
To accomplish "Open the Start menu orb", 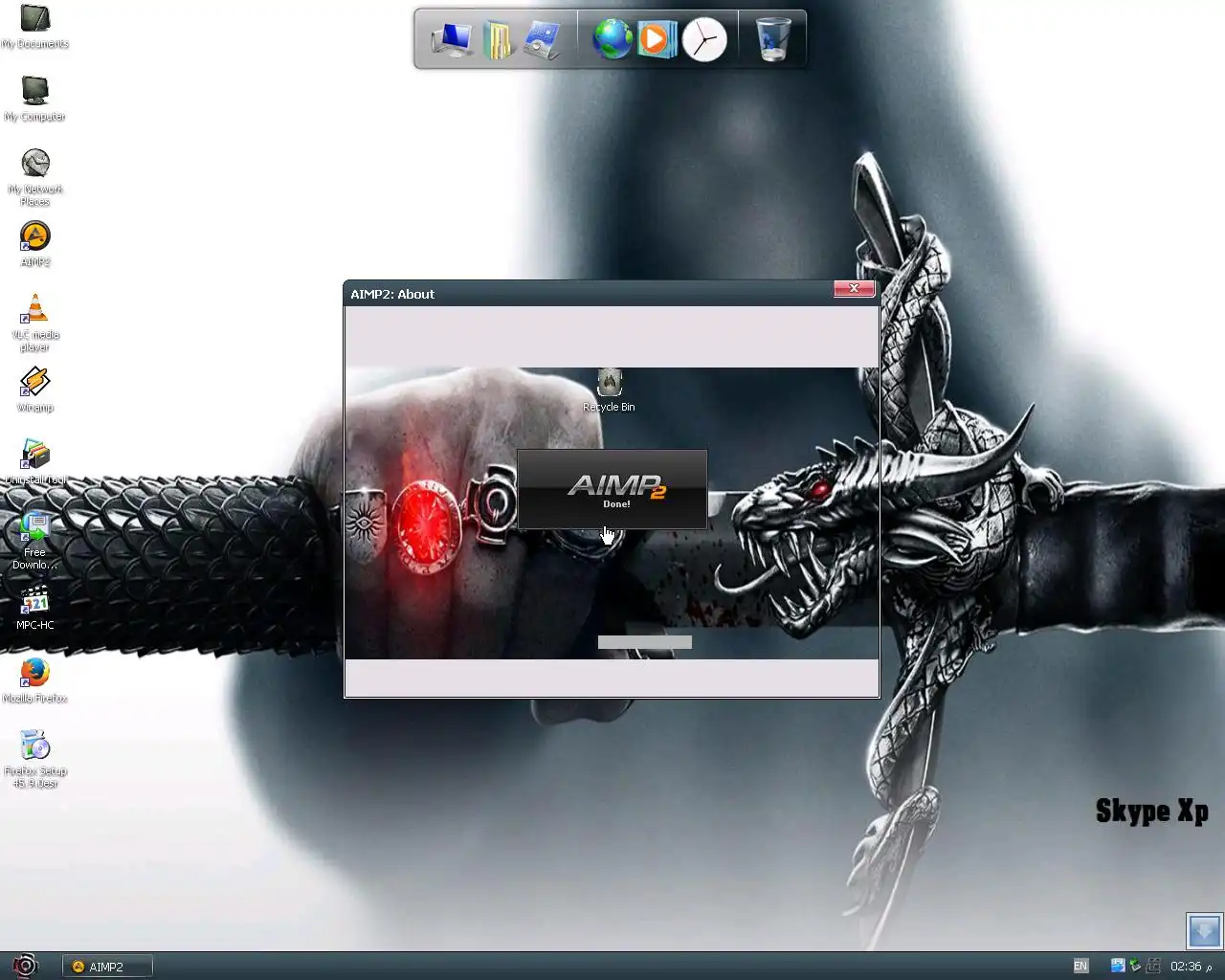I will pos(25,966).
